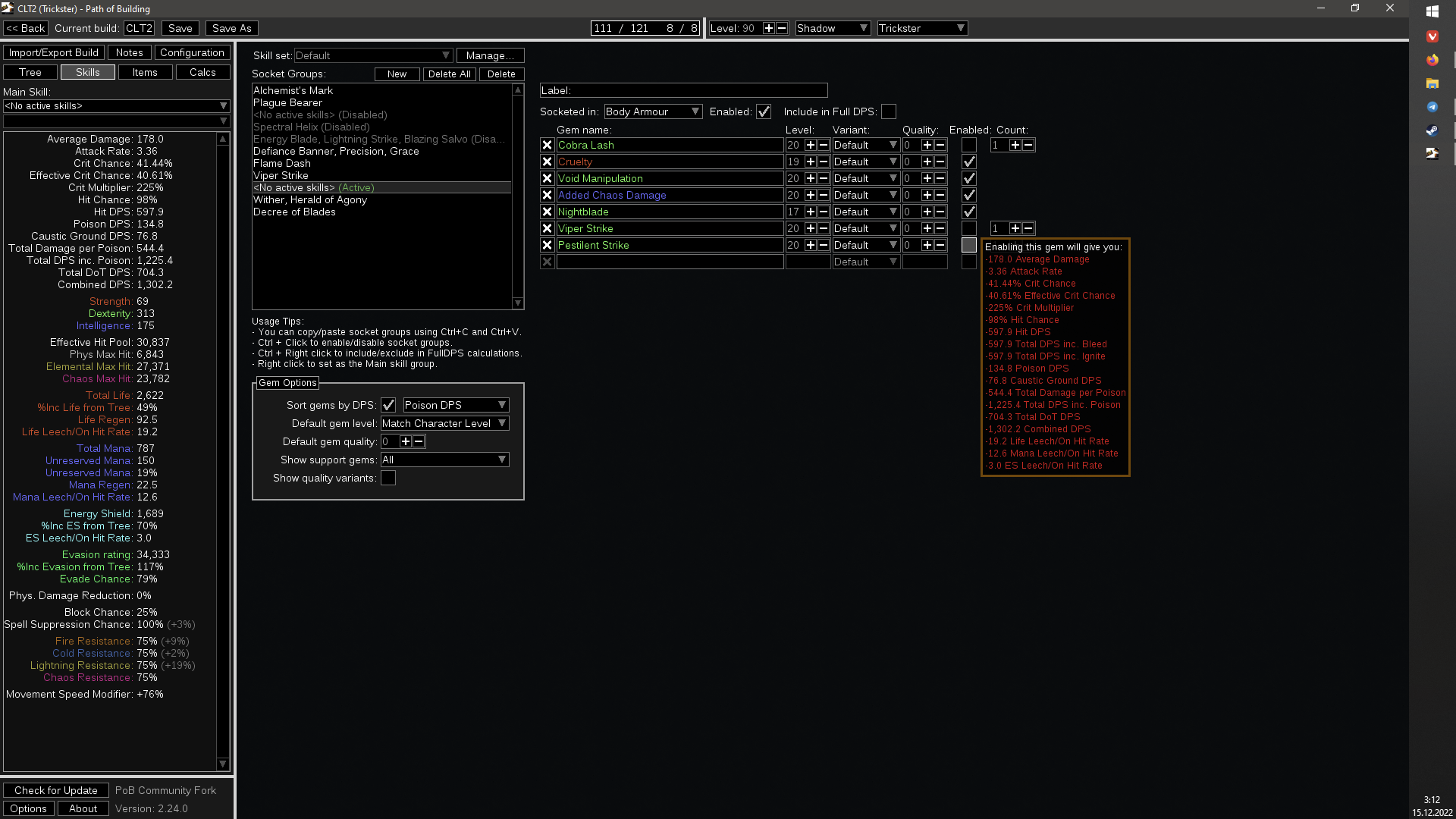Click the Save As button

tap(231, 28)
